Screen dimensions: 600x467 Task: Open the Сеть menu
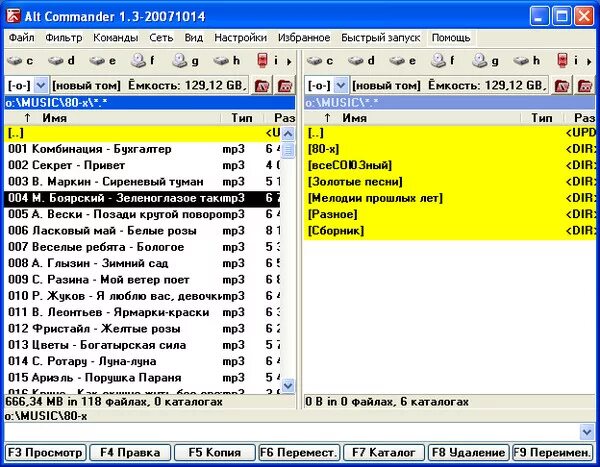161,38
